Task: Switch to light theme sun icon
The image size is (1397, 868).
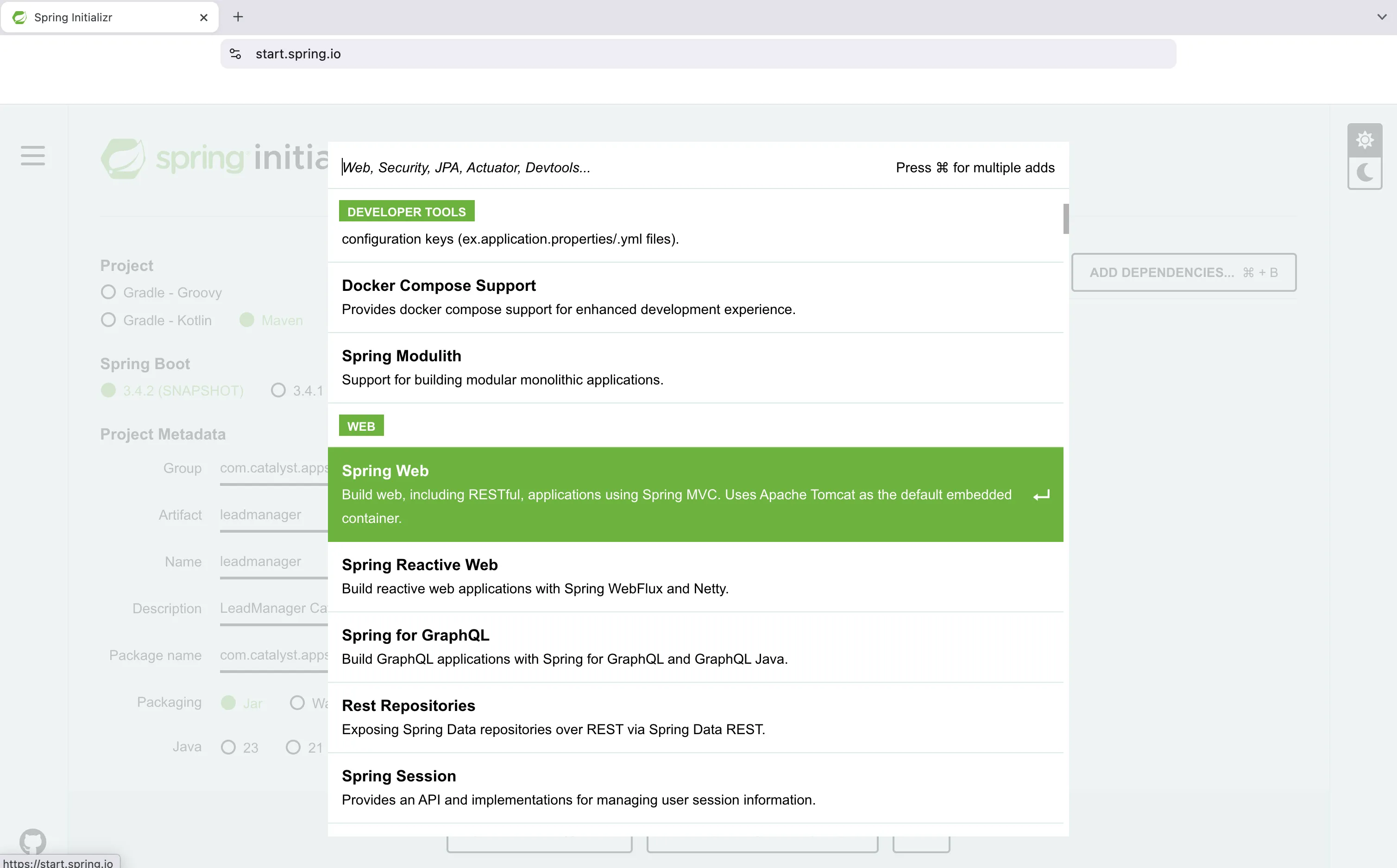Action: [1364, 140]
